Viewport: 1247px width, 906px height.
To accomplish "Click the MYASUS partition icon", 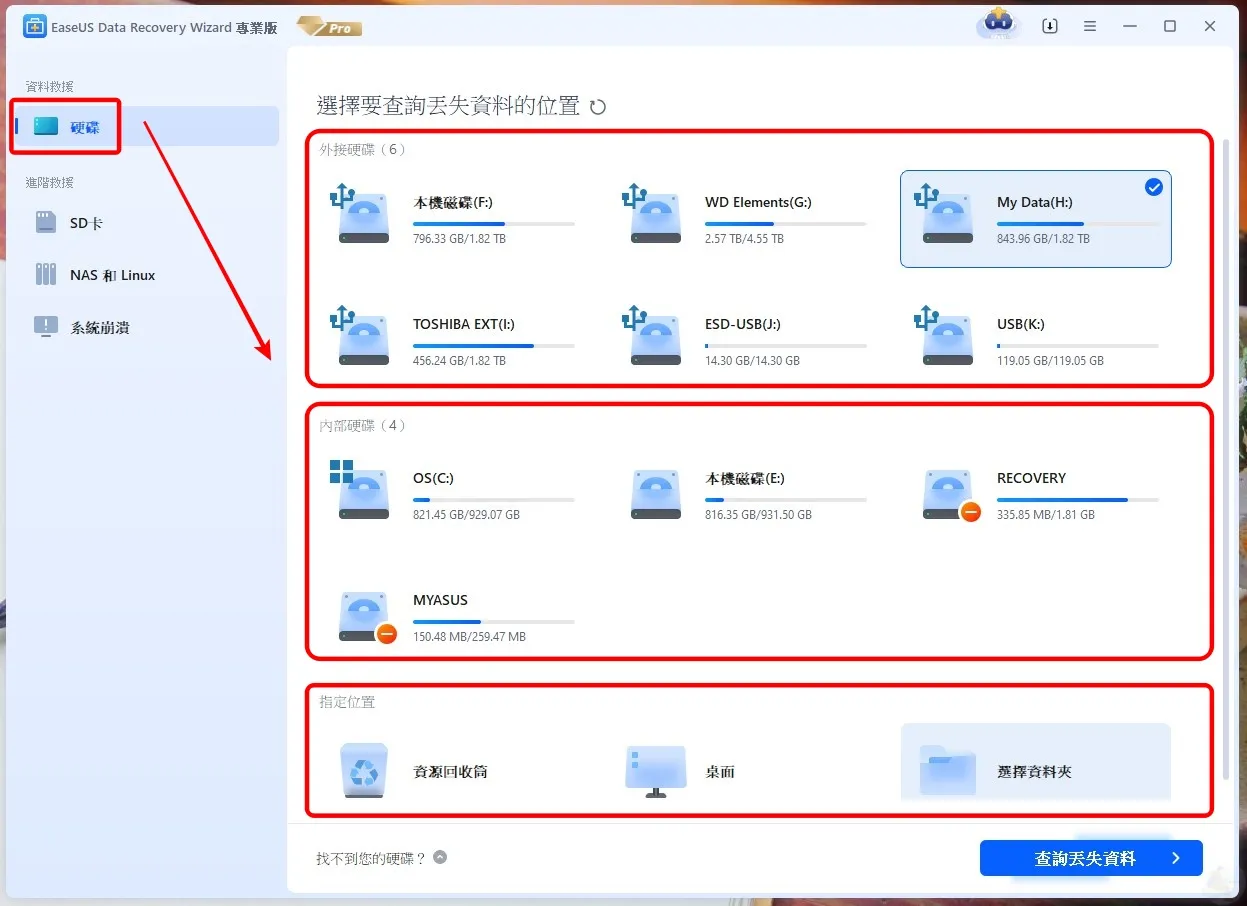I will [367, 617].
